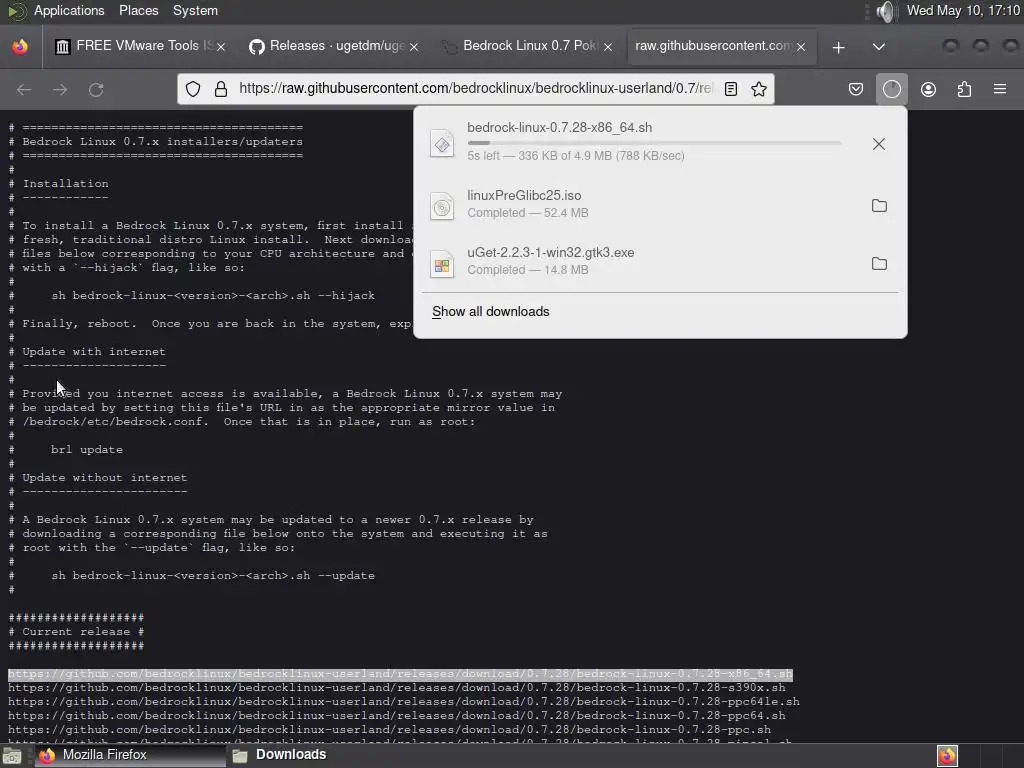Viewport: 1024px width, 768px height.
Task: Click the show desktop icon in bottom panel
Action: coord(12,756)
